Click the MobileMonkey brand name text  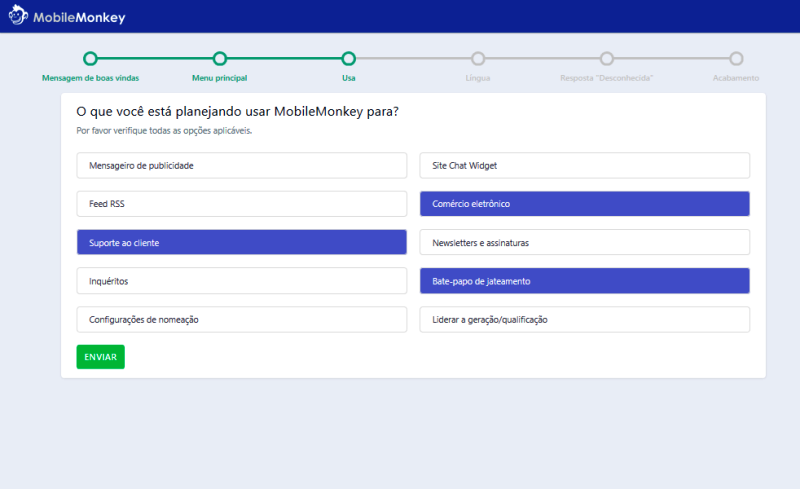click(x=79, y=17)
